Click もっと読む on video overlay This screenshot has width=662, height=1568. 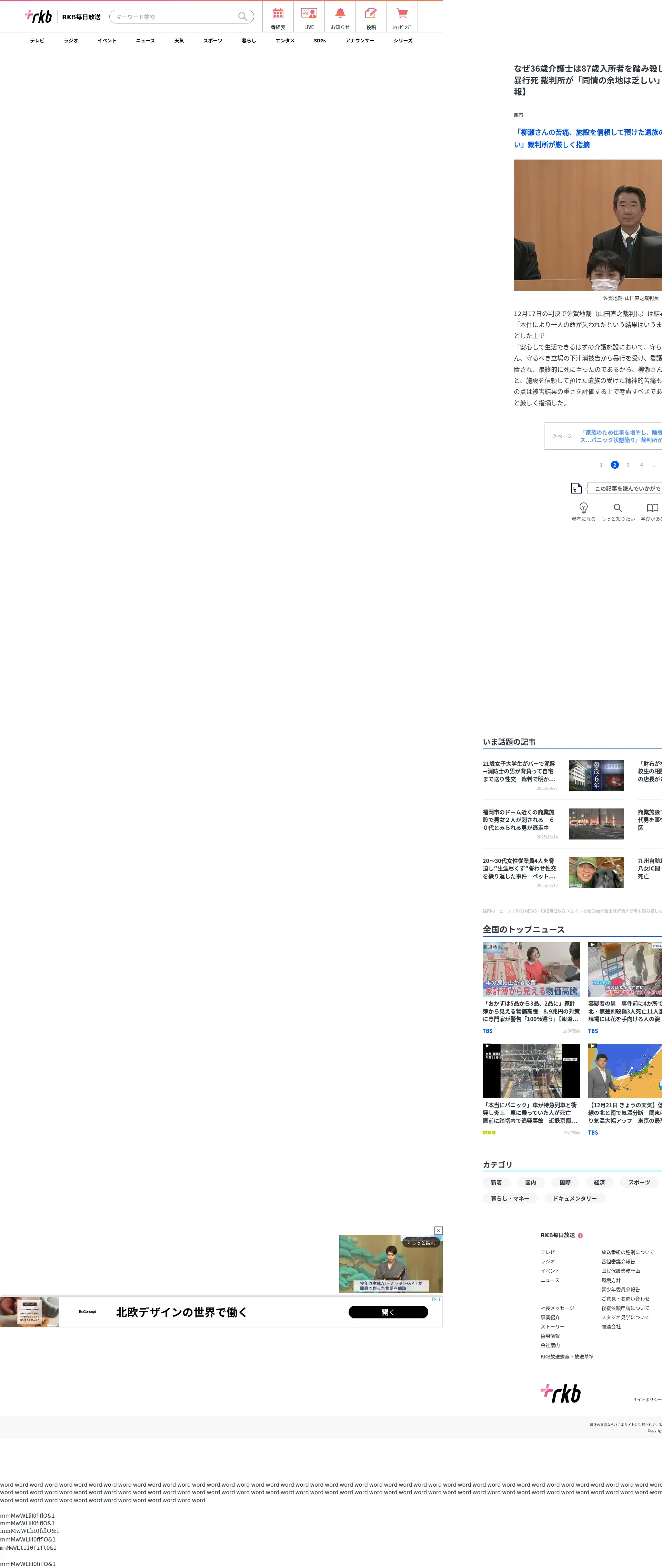pos(421,1242)
